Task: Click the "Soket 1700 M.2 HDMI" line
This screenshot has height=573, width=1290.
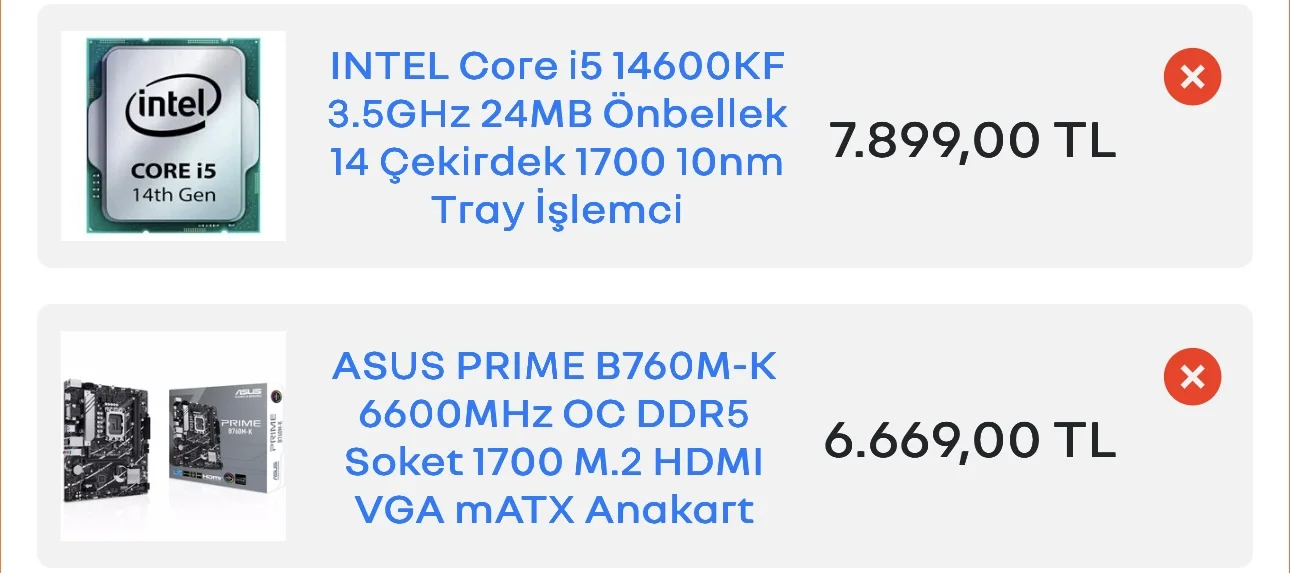Action: (x=554, y=463)
